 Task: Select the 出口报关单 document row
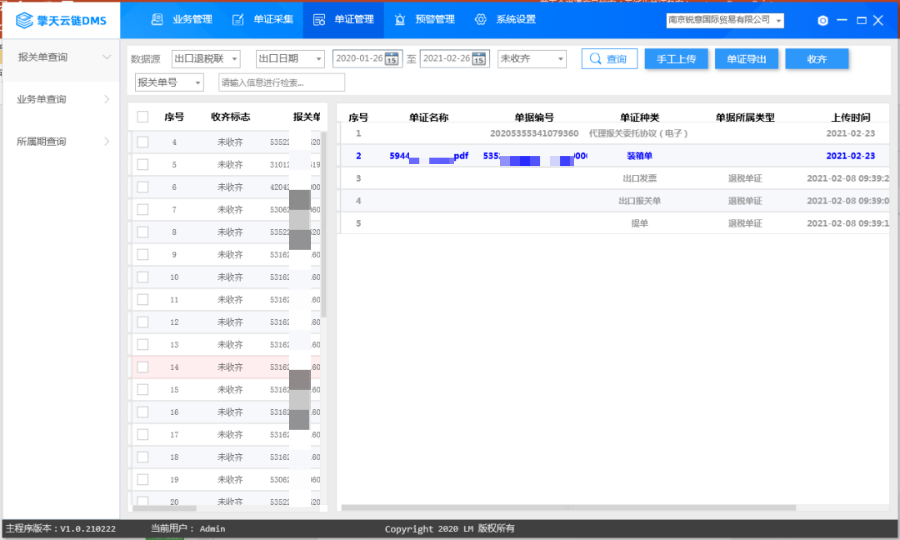coord(614,201)
